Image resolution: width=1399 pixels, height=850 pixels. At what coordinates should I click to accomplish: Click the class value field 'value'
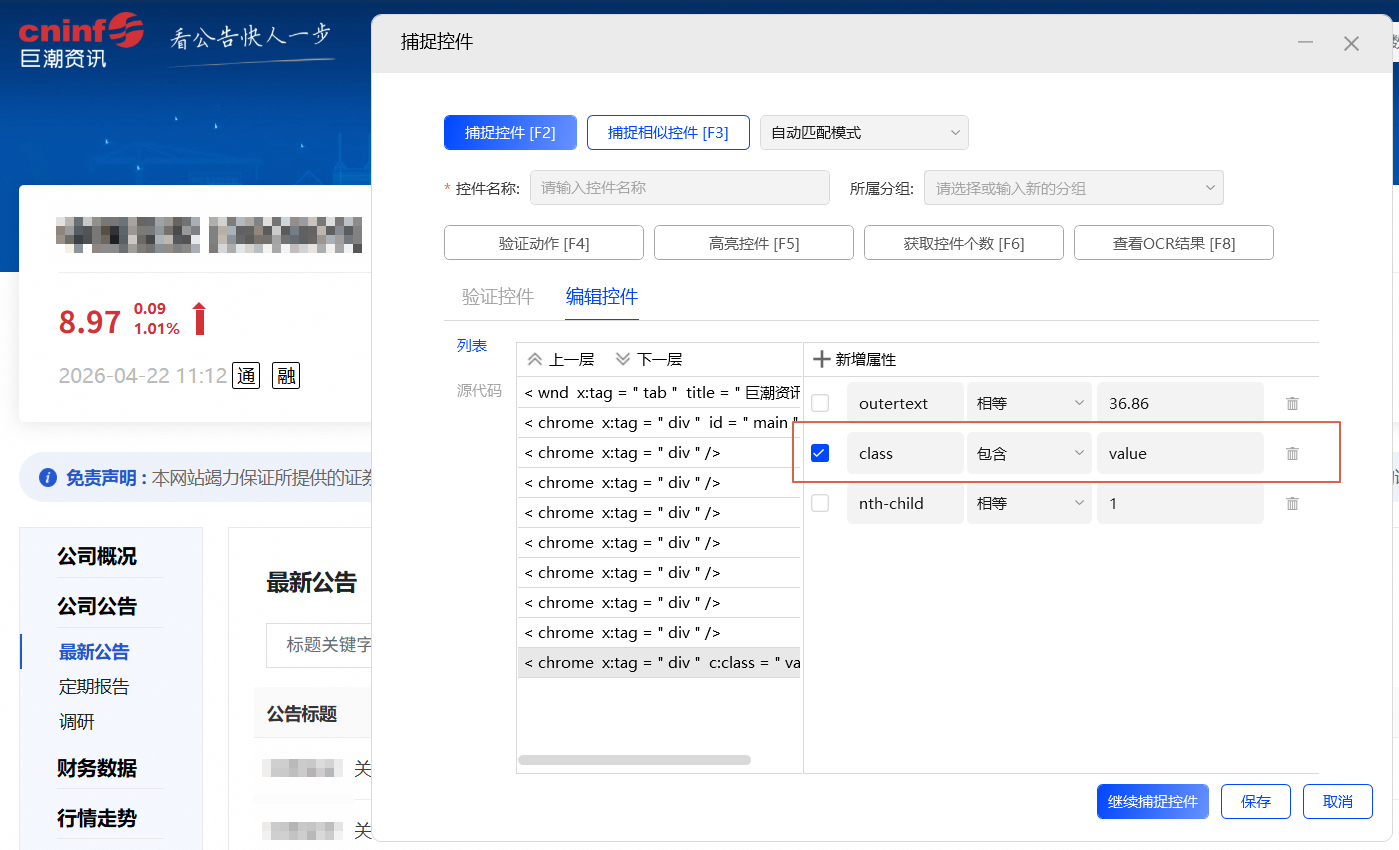coord(1180,454)
